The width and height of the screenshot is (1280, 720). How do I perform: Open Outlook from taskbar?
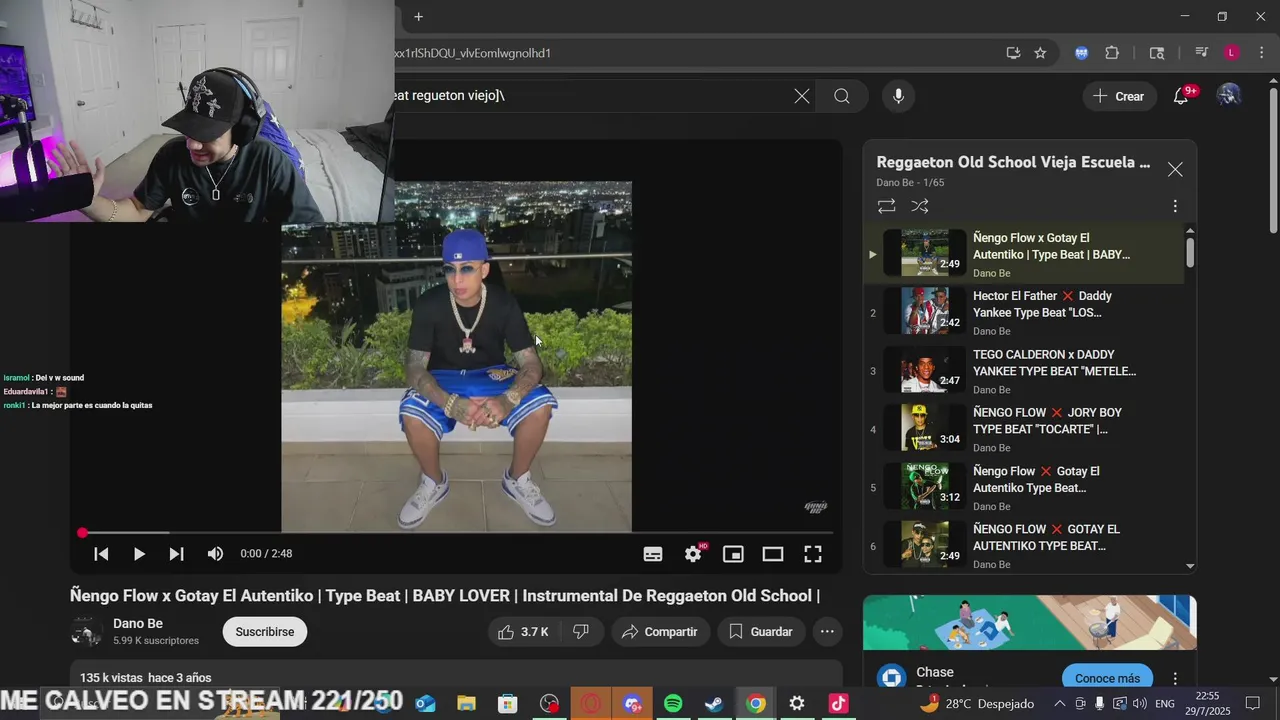pos(425,704)
